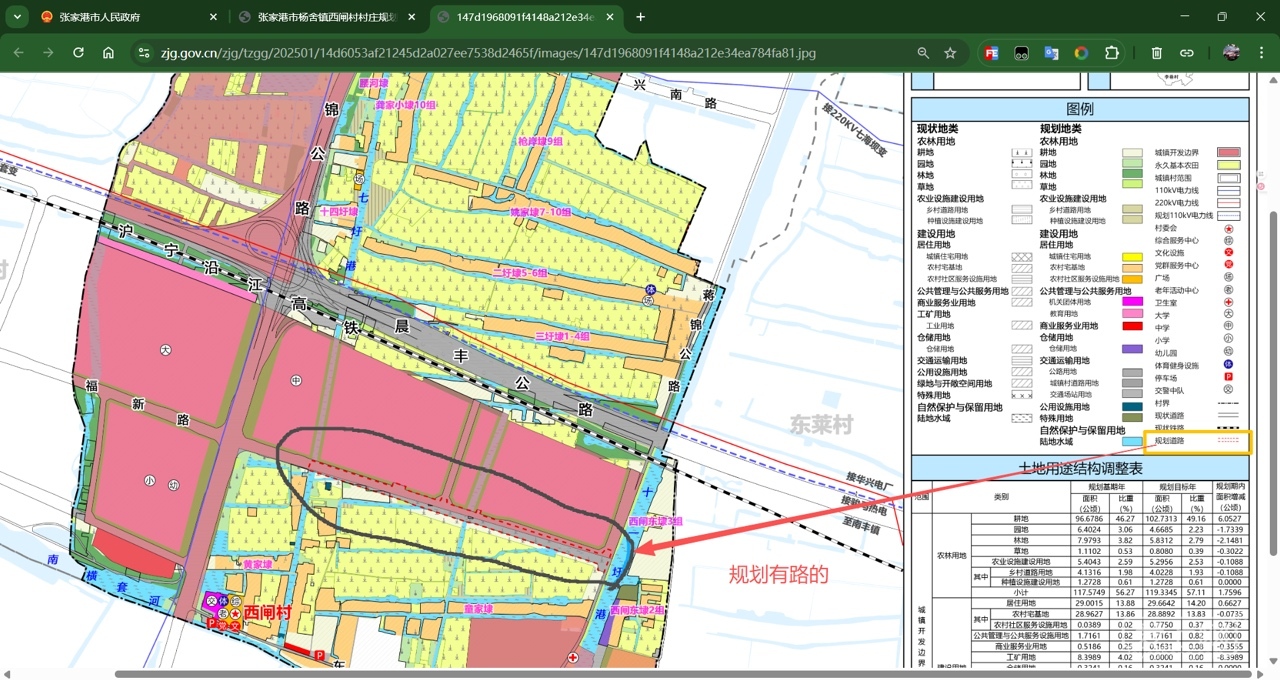
Task: Go to the browser home page
Action: click(108, 53)
